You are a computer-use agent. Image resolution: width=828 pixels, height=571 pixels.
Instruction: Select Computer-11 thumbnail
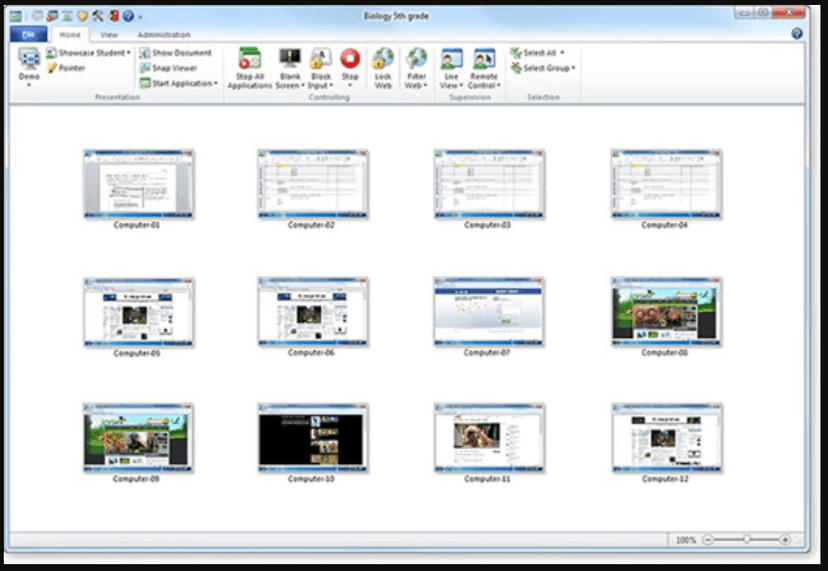point(489,438)
